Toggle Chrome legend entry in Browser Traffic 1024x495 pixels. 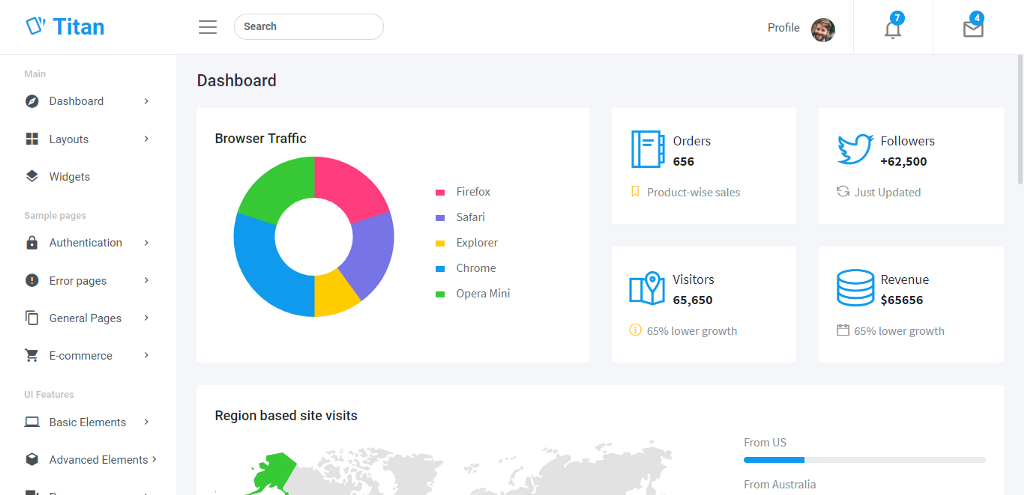click(466, 268)
